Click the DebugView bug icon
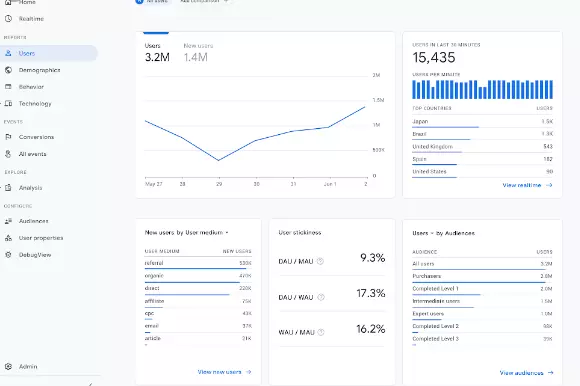 9,255
